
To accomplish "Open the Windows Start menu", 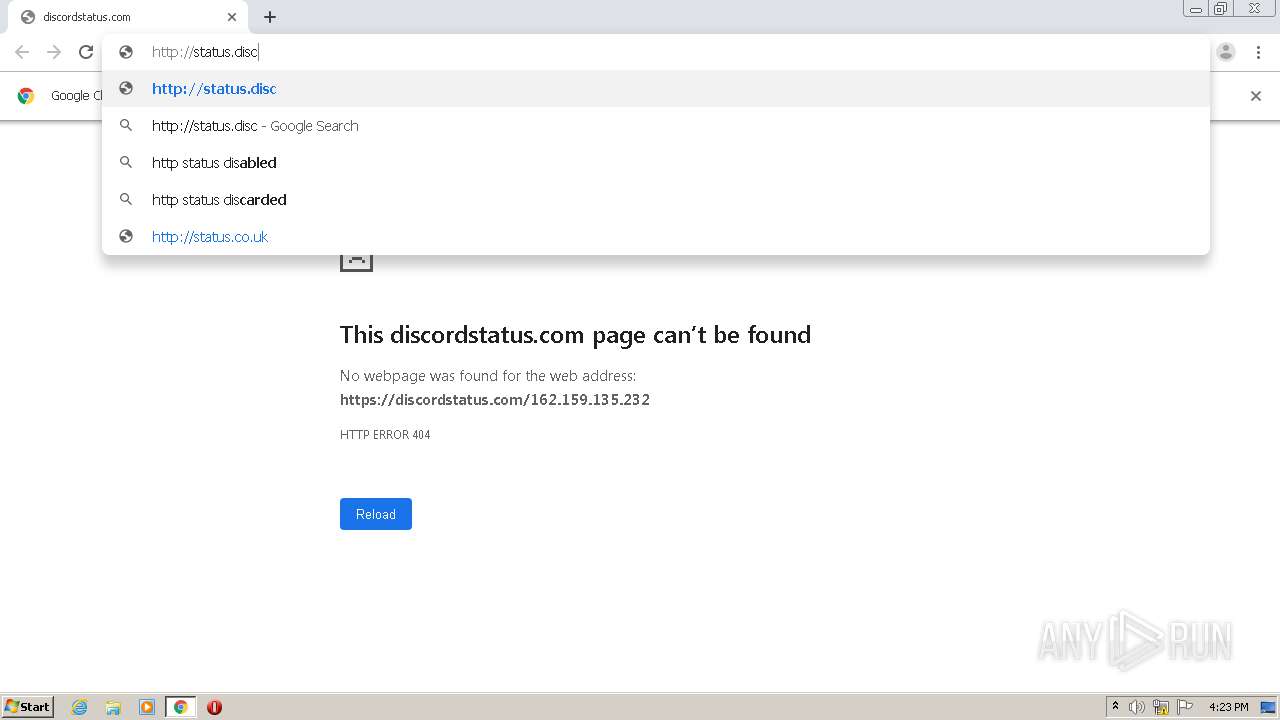I will pos(27,707).
